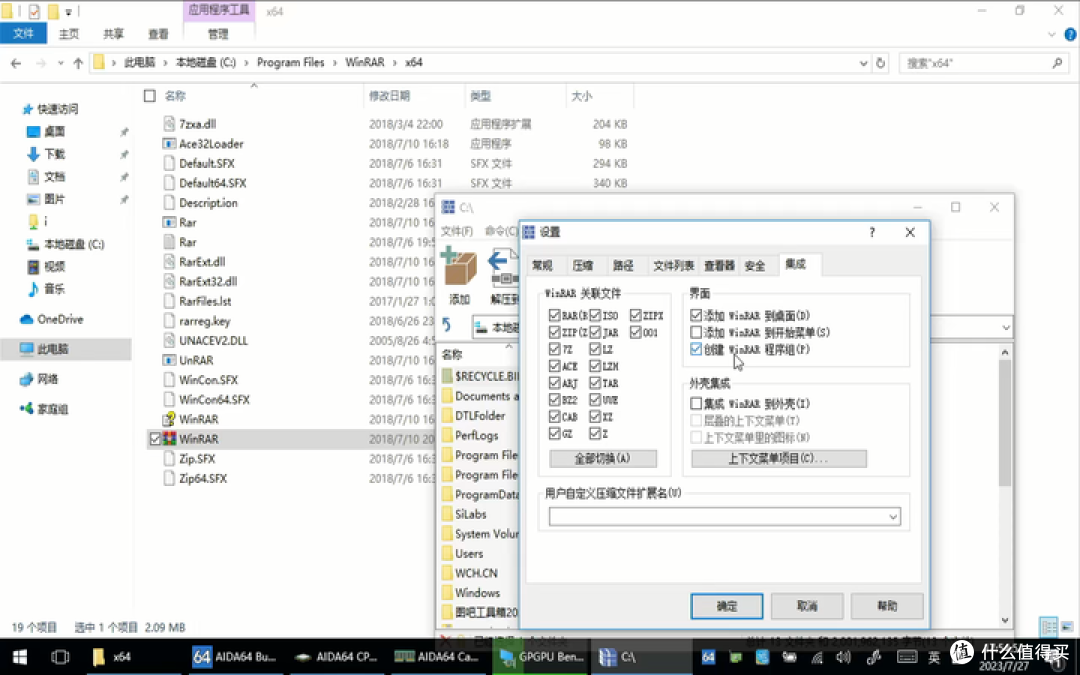The height and width of the screenshot is (675, 1080).
Task: Expand the Explorer address bar history dropdown
Action: [x=863, y=63]
